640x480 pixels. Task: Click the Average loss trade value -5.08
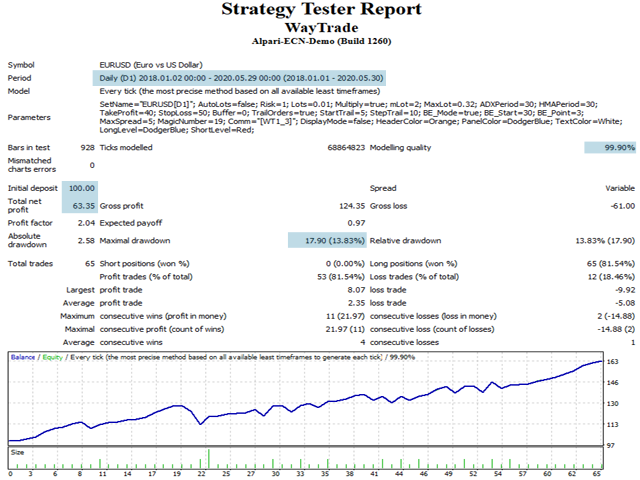(625, 303)
